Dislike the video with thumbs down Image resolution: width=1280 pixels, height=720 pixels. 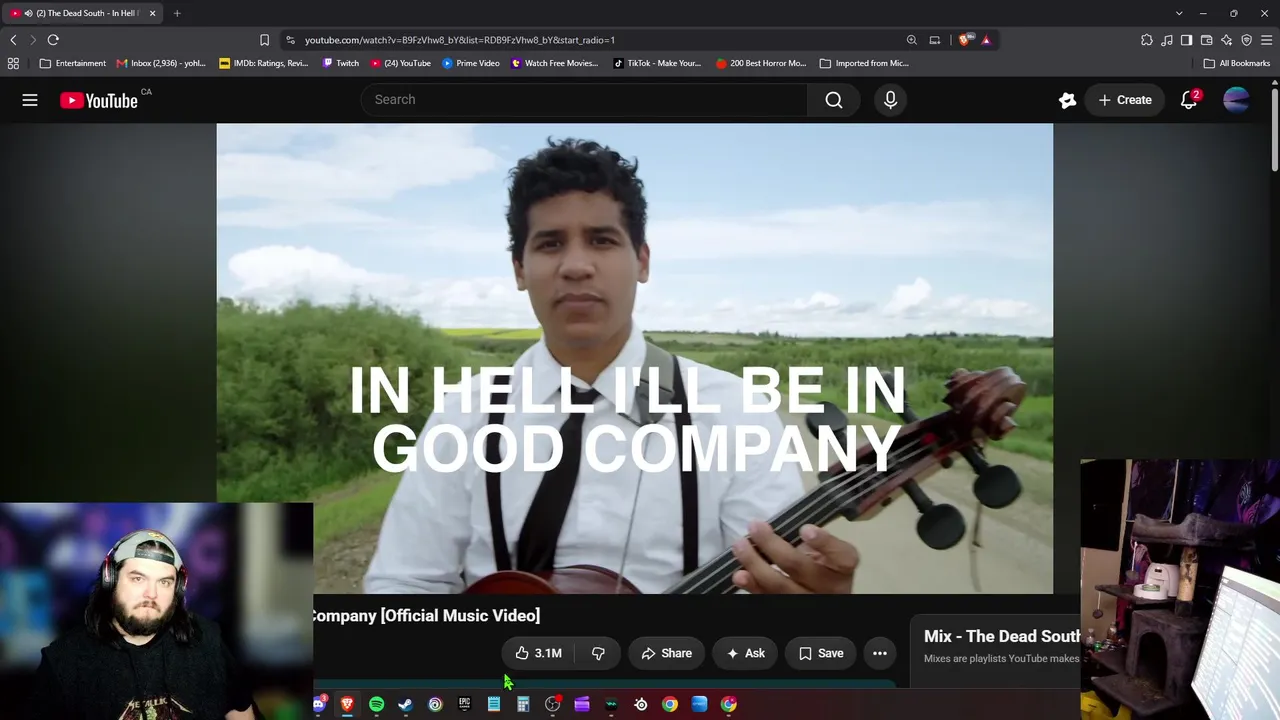click(x=598, y=653)
